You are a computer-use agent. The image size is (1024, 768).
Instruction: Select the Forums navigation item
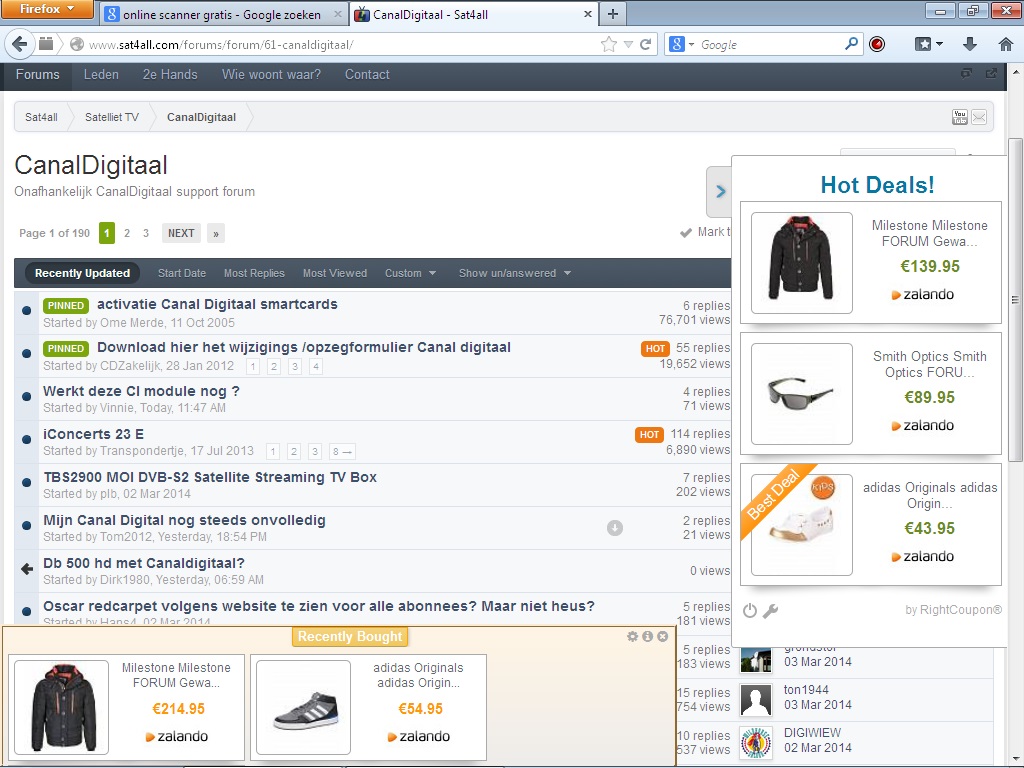click(37, 74)
